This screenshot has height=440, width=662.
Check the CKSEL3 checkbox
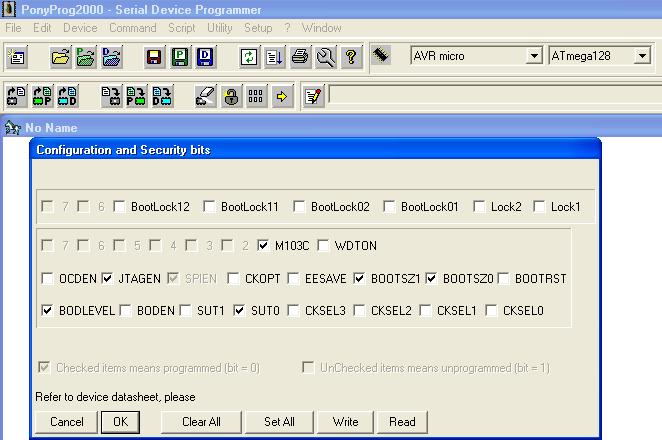click(293, 311)
